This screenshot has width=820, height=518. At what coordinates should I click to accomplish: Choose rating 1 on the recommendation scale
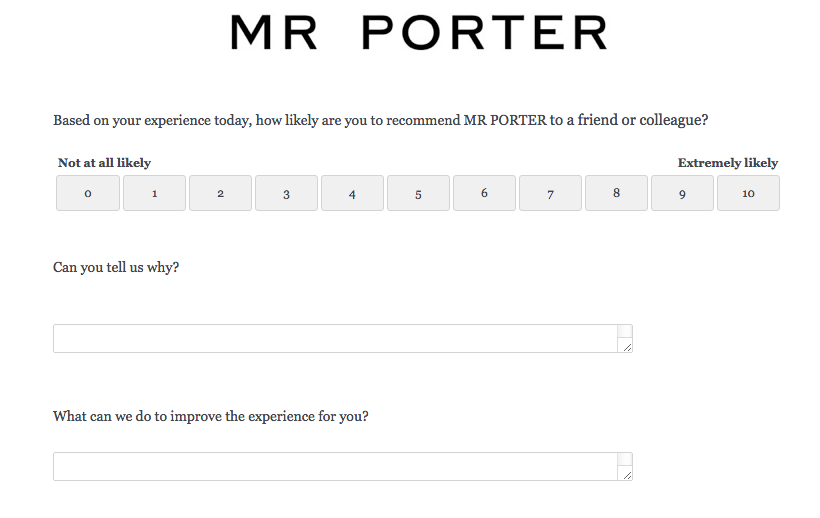coord(154,193)
